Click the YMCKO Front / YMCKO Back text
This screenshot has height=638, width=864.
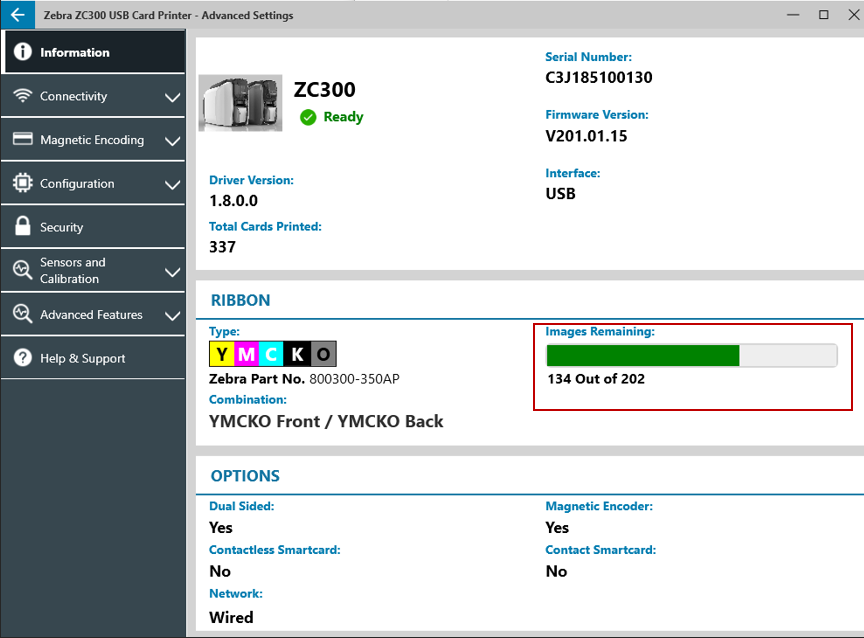[x=326, y=421]
